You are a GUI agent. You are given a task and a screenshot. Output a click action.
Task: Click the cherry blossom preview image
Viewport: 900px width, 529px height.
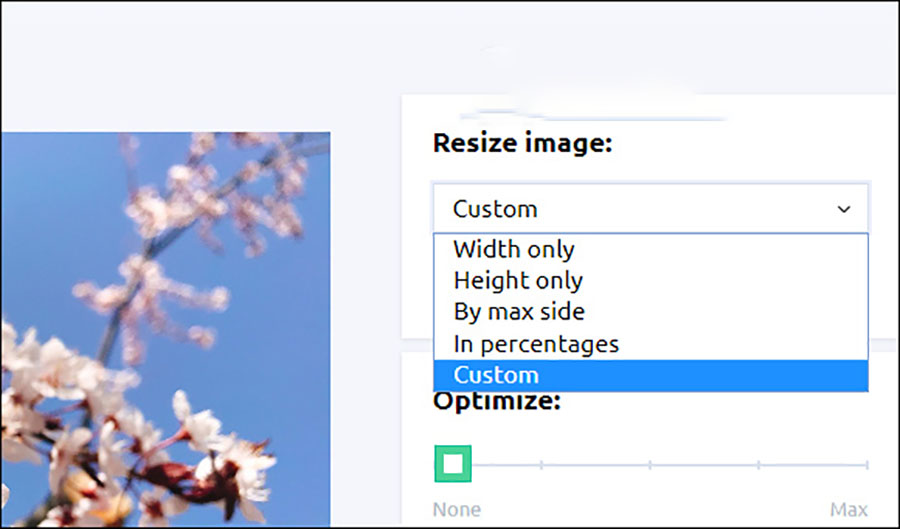[165, 330]
